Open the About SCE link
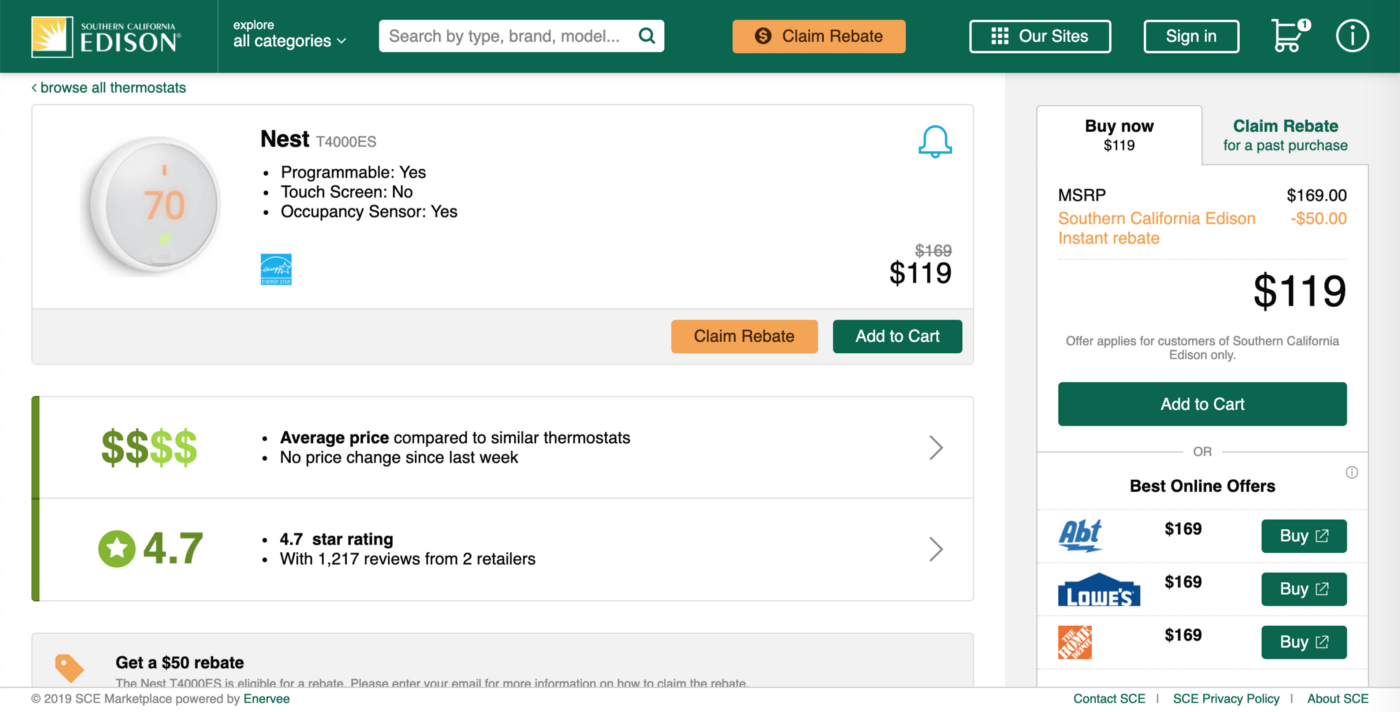1400x712 pixels. point(1337,699)
